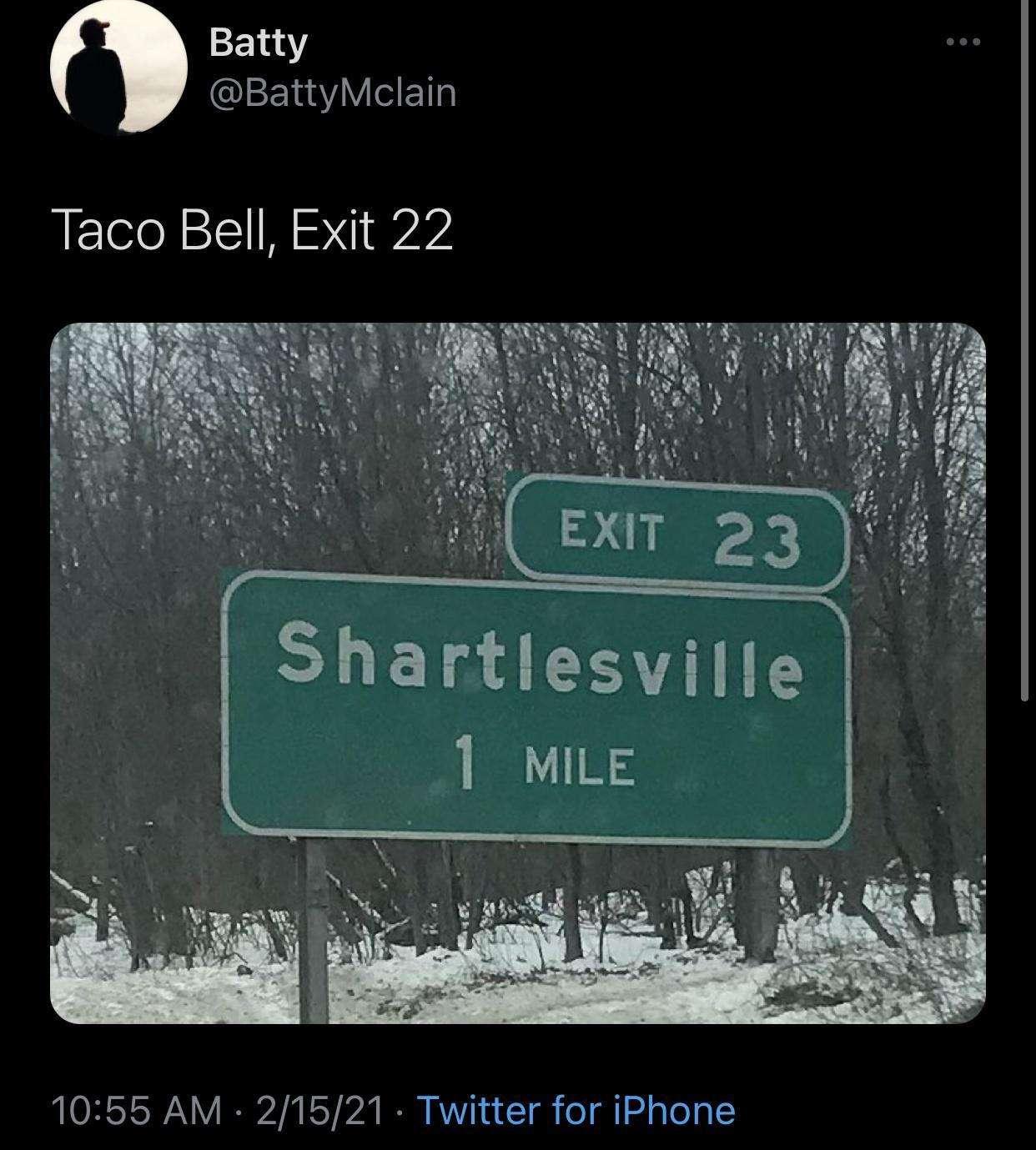
Task: Tap the tweet text Taco Bell, Exit 22
Action: point(252,230)
